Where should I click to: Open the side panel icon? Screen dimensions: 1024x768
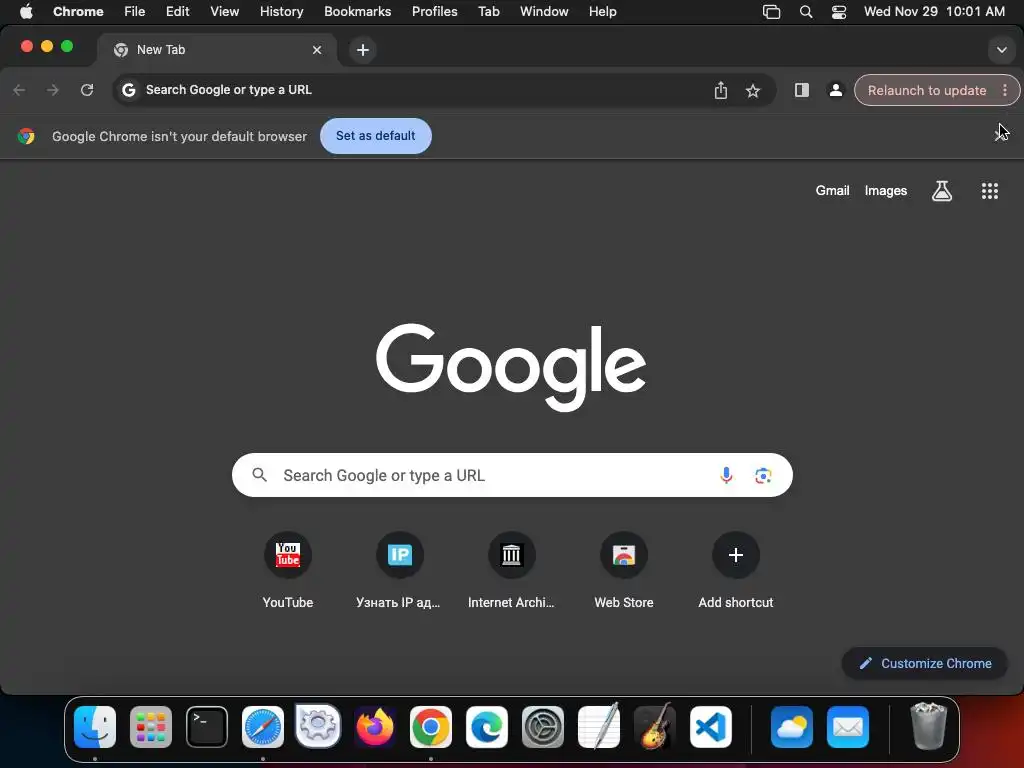tap(801, 90)
